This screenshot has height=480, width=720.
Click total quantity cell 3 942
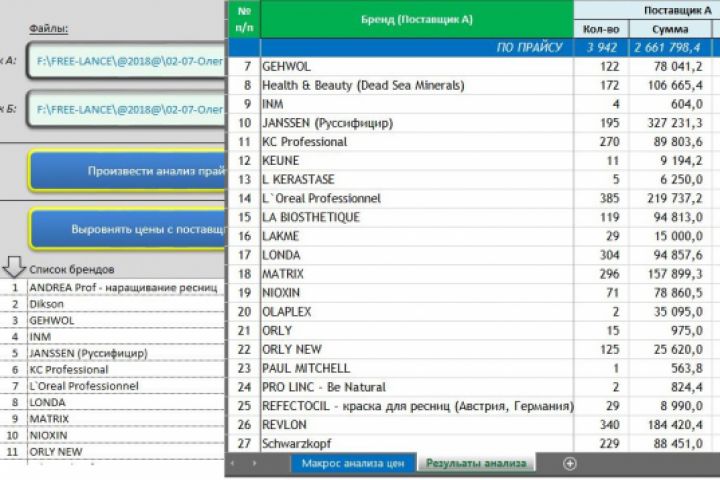[x=601, y=47]
